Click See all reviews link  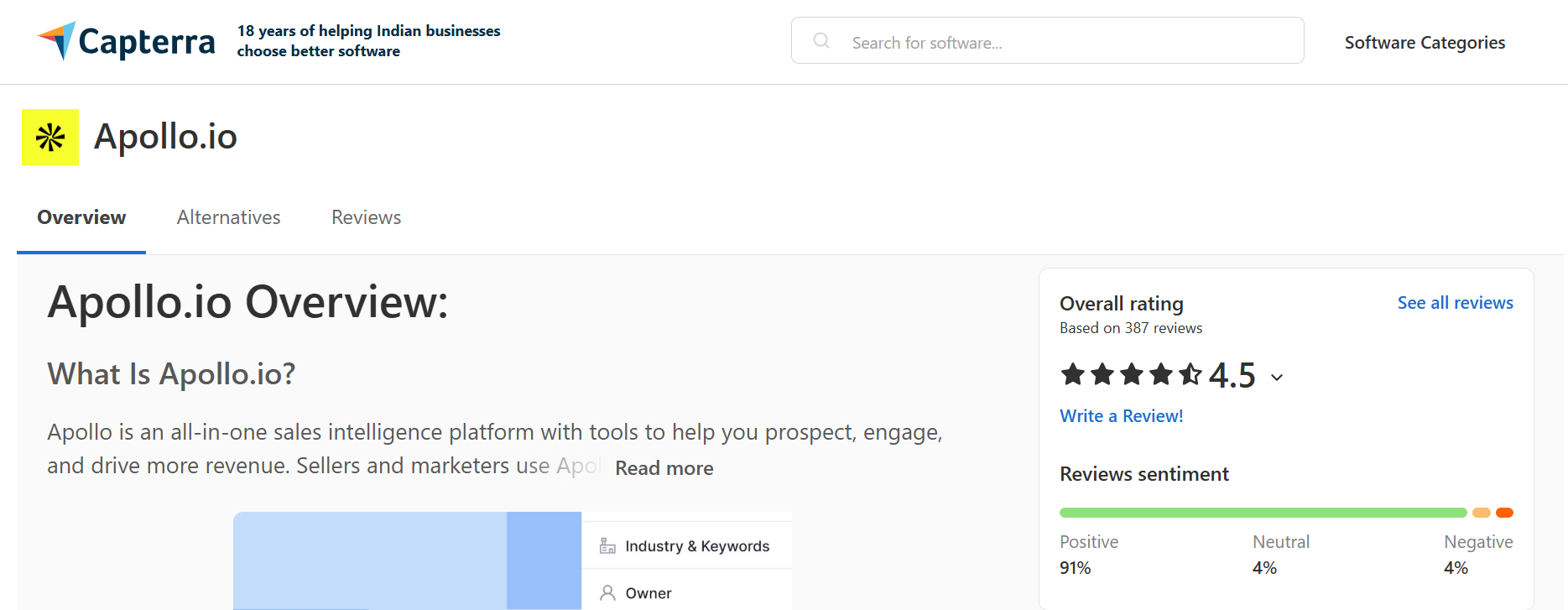[x=1455, y=303]
